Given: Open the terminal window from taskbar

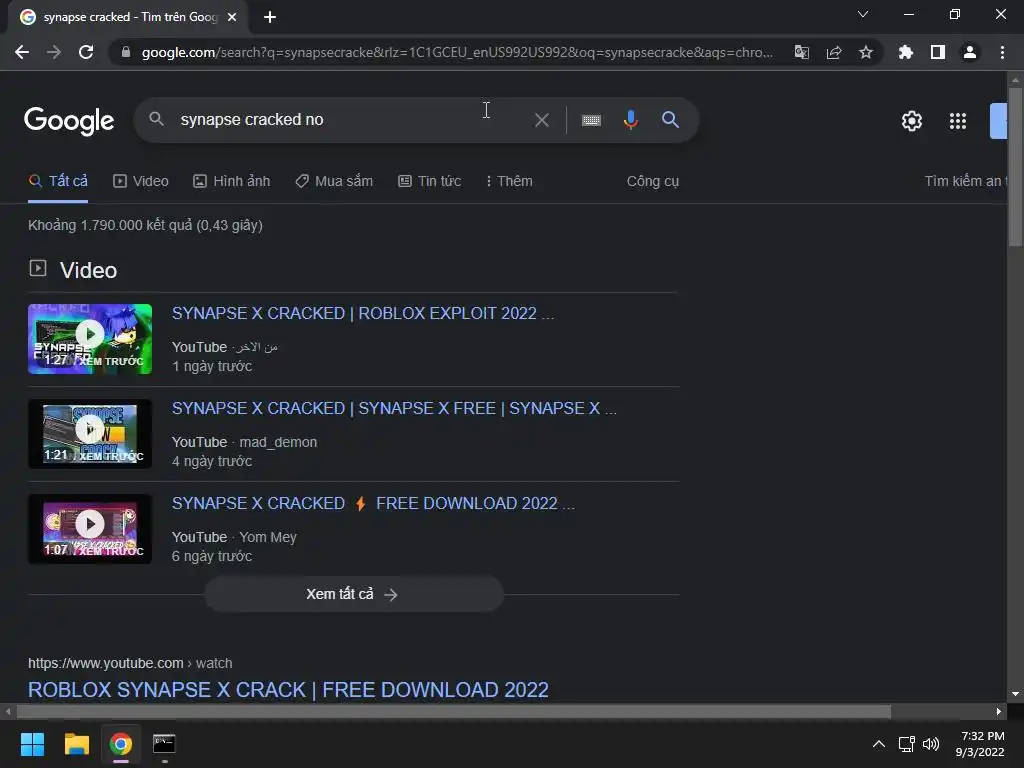Looking at the screenshot, I should [x=164, y=744].
